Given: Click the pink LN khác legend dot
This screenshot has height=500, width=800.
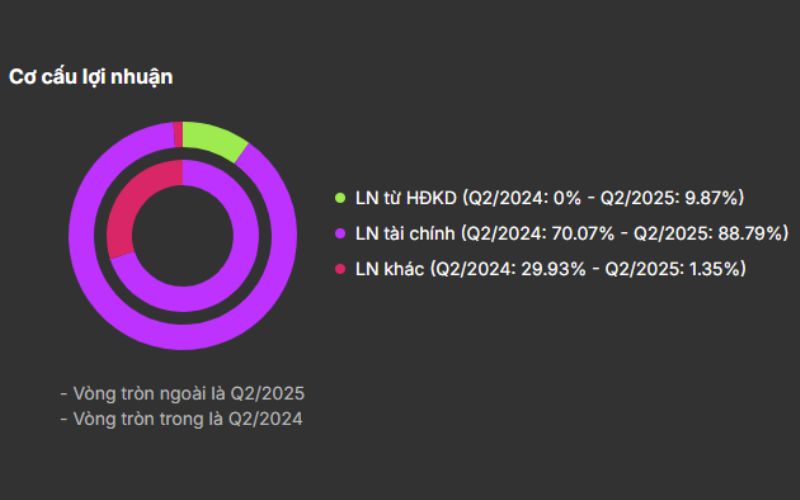Looking at the screenshot, I should [340, 269].
